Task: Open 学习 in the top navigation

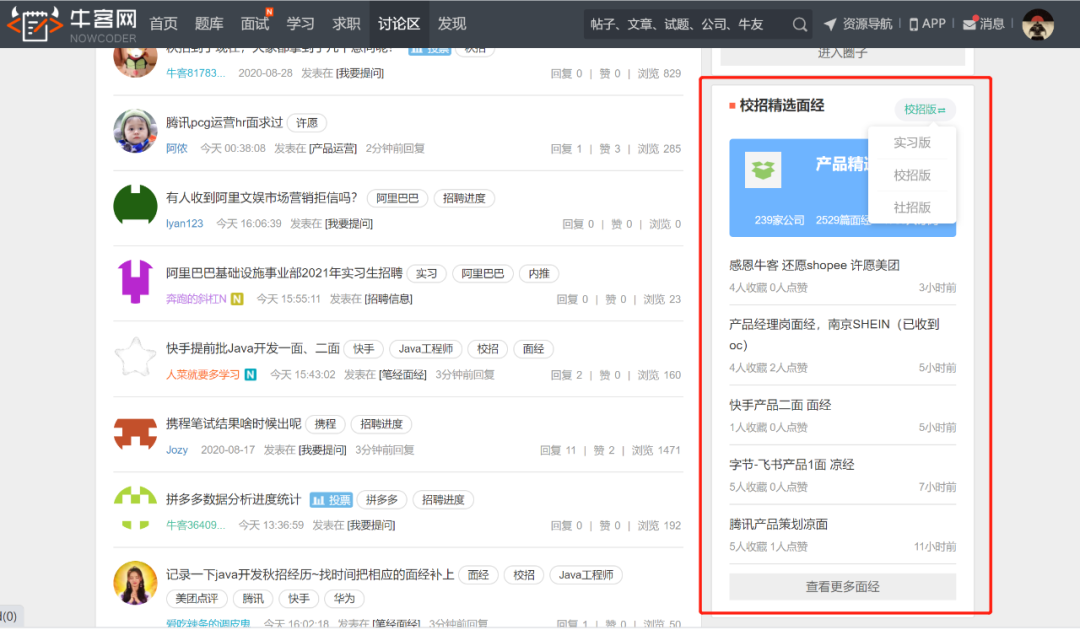Action: point(300,24)
